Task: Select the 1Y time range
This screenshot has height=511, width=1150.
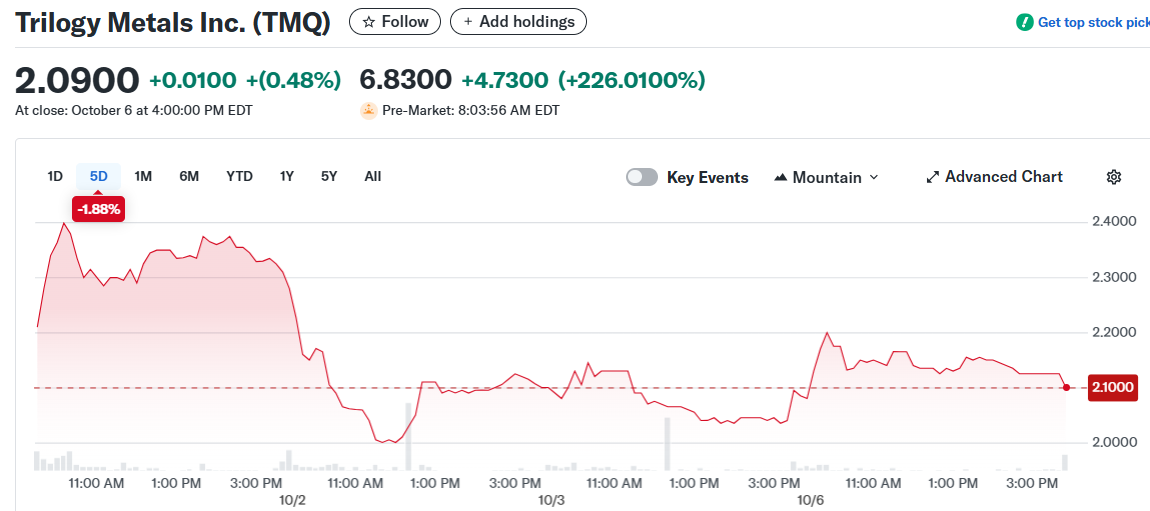Action: [x=287, y=176]
